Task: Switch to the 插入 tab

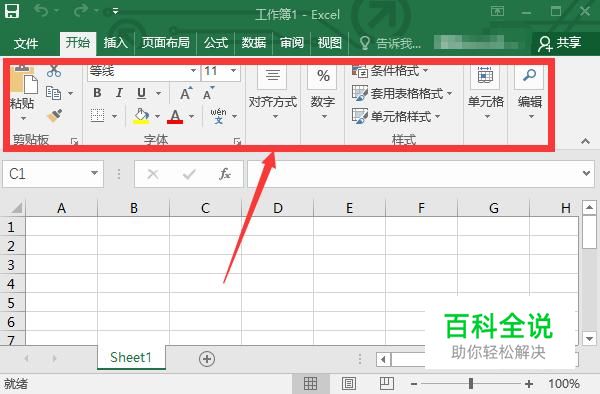Action: 115,42
